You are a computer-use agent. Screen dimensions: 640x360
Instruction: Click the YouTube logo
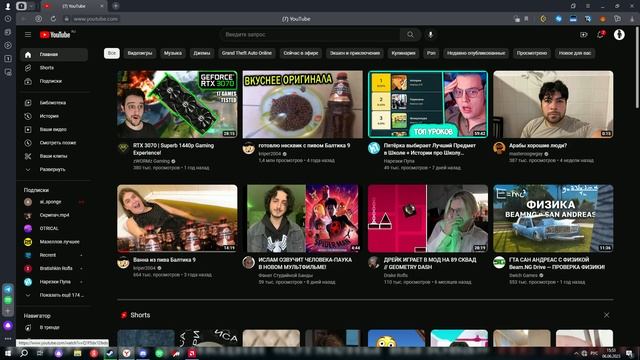coord(55,35)
